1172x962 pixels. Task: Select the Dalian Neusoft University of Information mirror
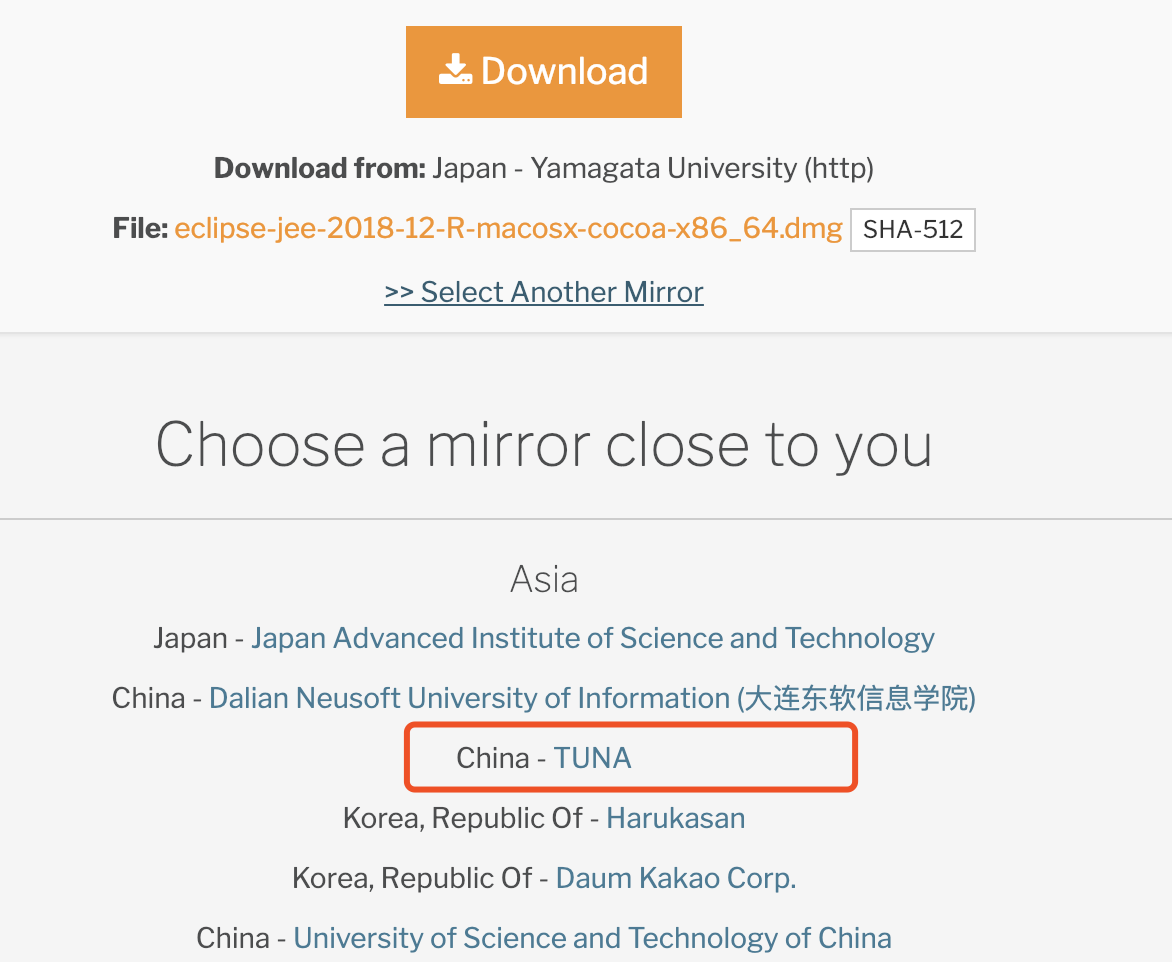(592, 698)
